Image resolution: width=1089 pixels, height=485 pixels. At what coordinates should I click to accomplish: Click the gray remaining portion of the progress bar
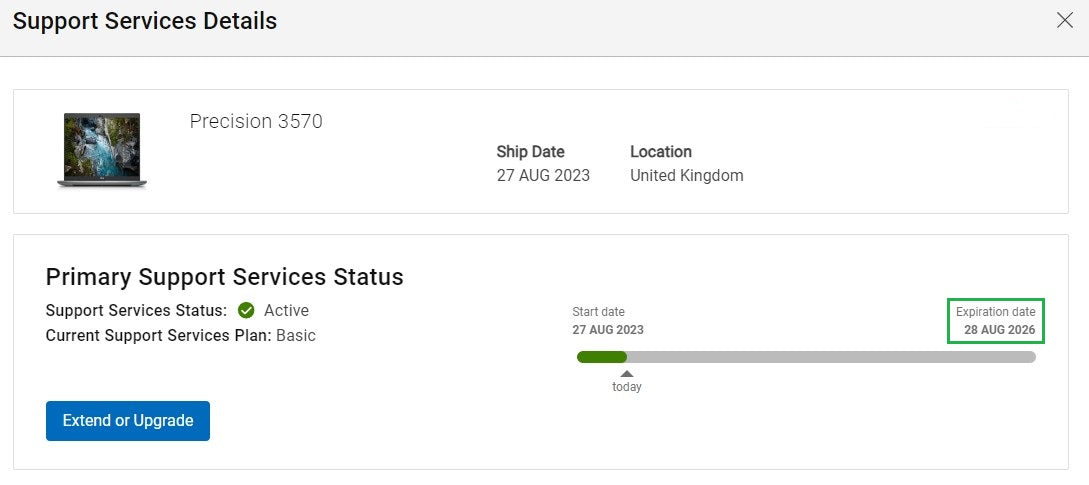(x=830, y=357)
